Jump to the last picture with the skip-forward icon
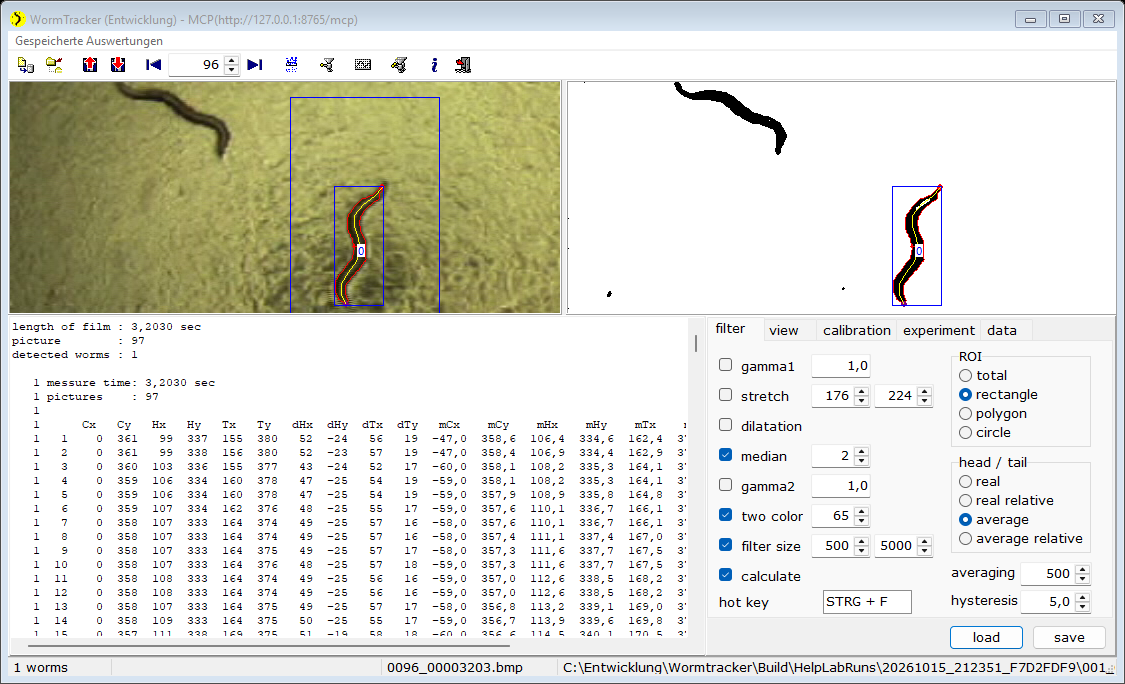Screen dimensions: 1125x684 tap(255, 65)
